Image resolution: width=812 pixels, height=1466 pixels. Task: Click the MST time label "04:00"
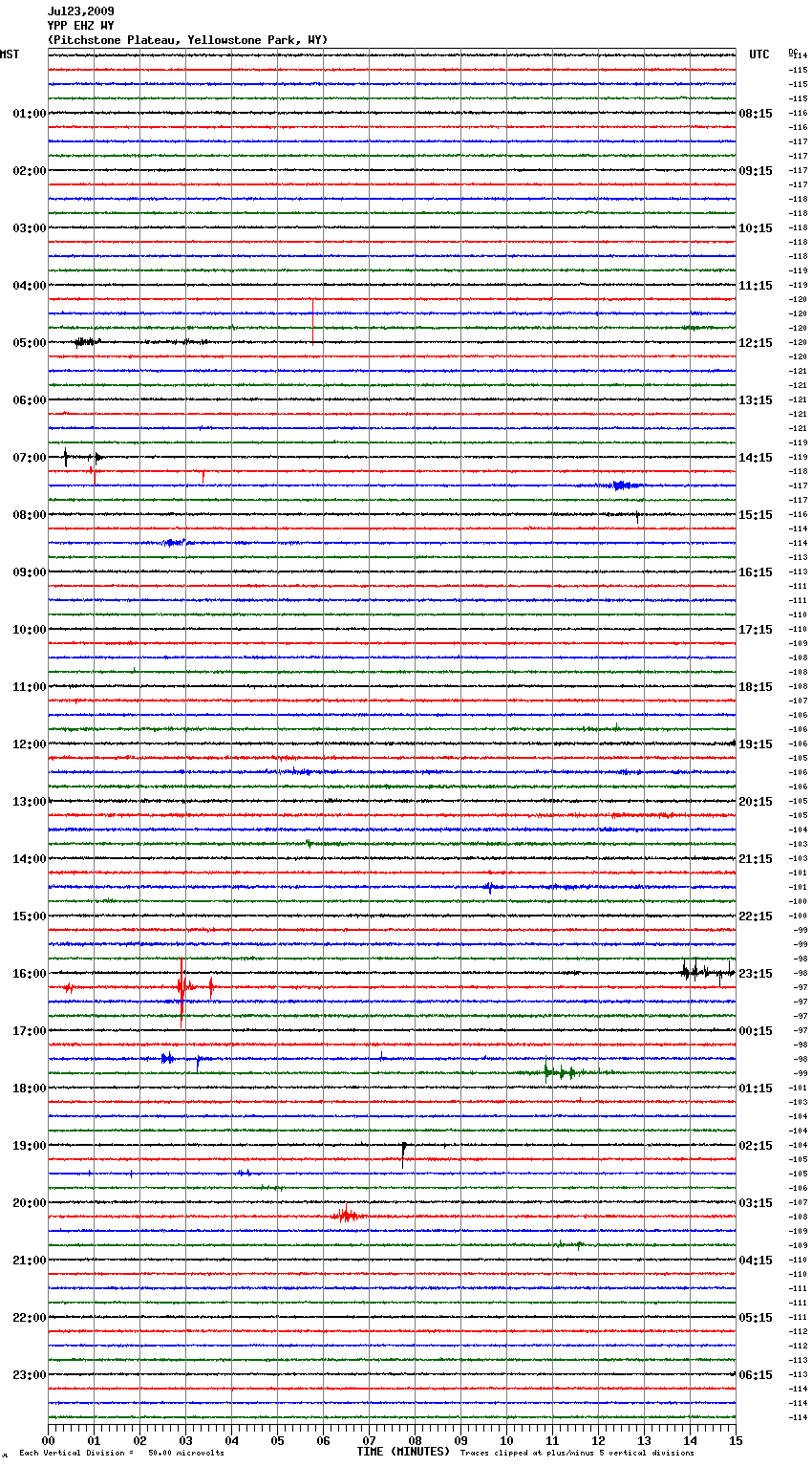30,286
